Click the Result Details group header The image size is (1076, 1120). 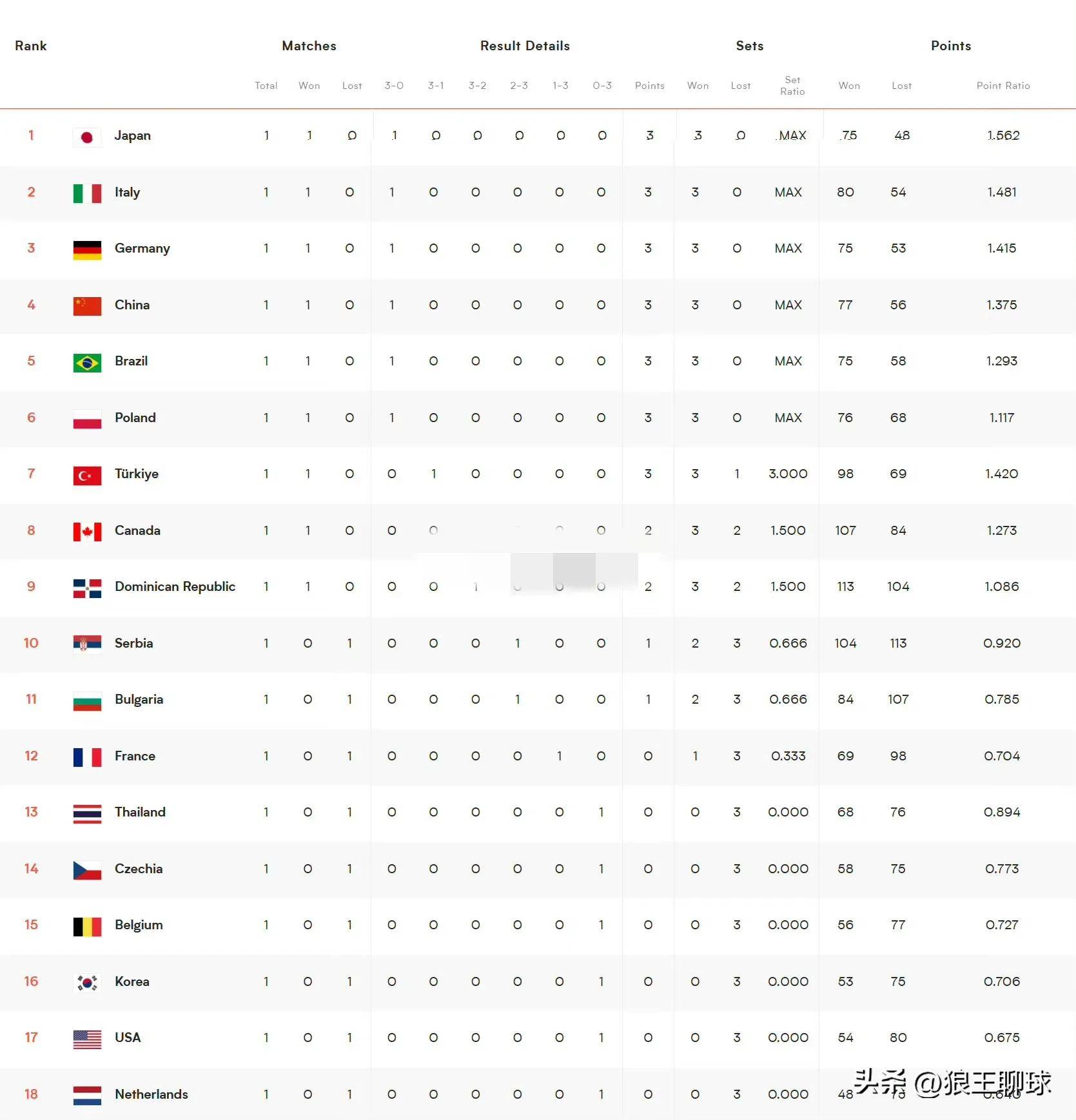tap(525, 46)
